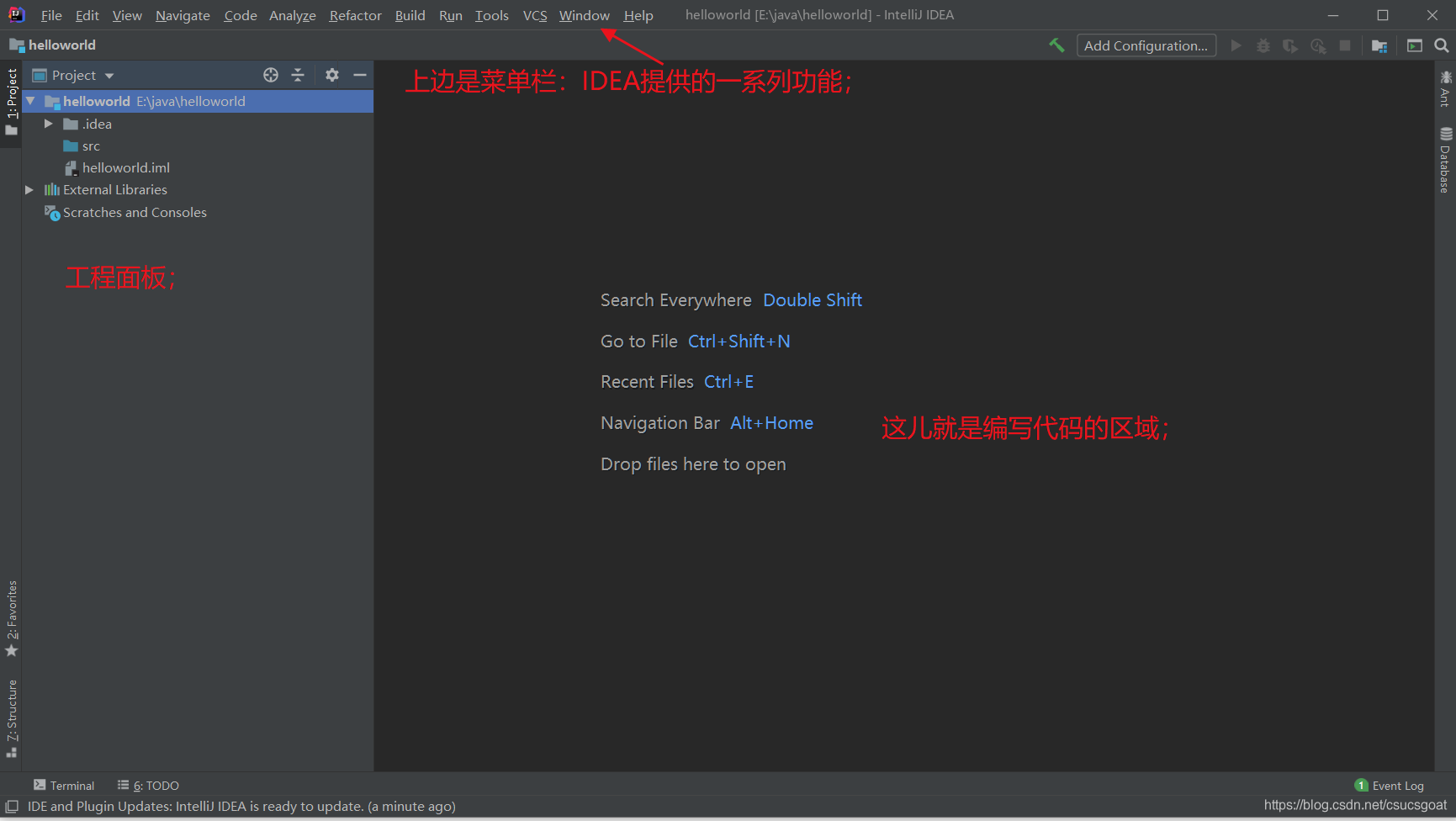Open the Tools menu
Viewport: 1456px width, 821px height.
point(491,15)
